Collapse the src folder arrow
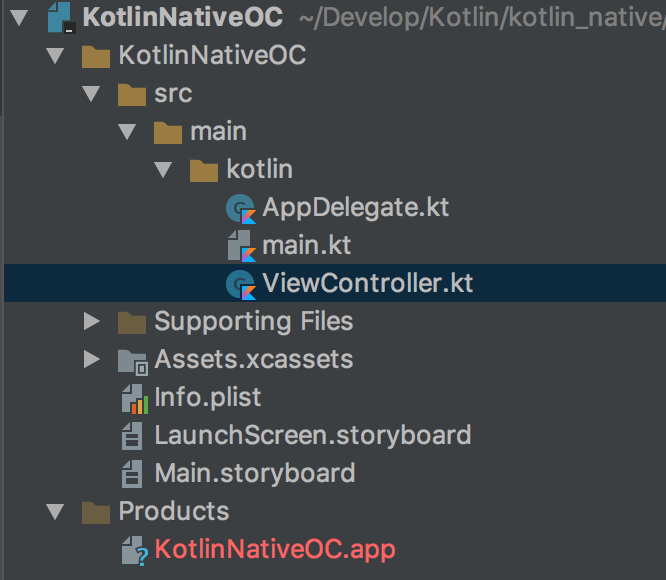666x580 pixels. point(92,94)
